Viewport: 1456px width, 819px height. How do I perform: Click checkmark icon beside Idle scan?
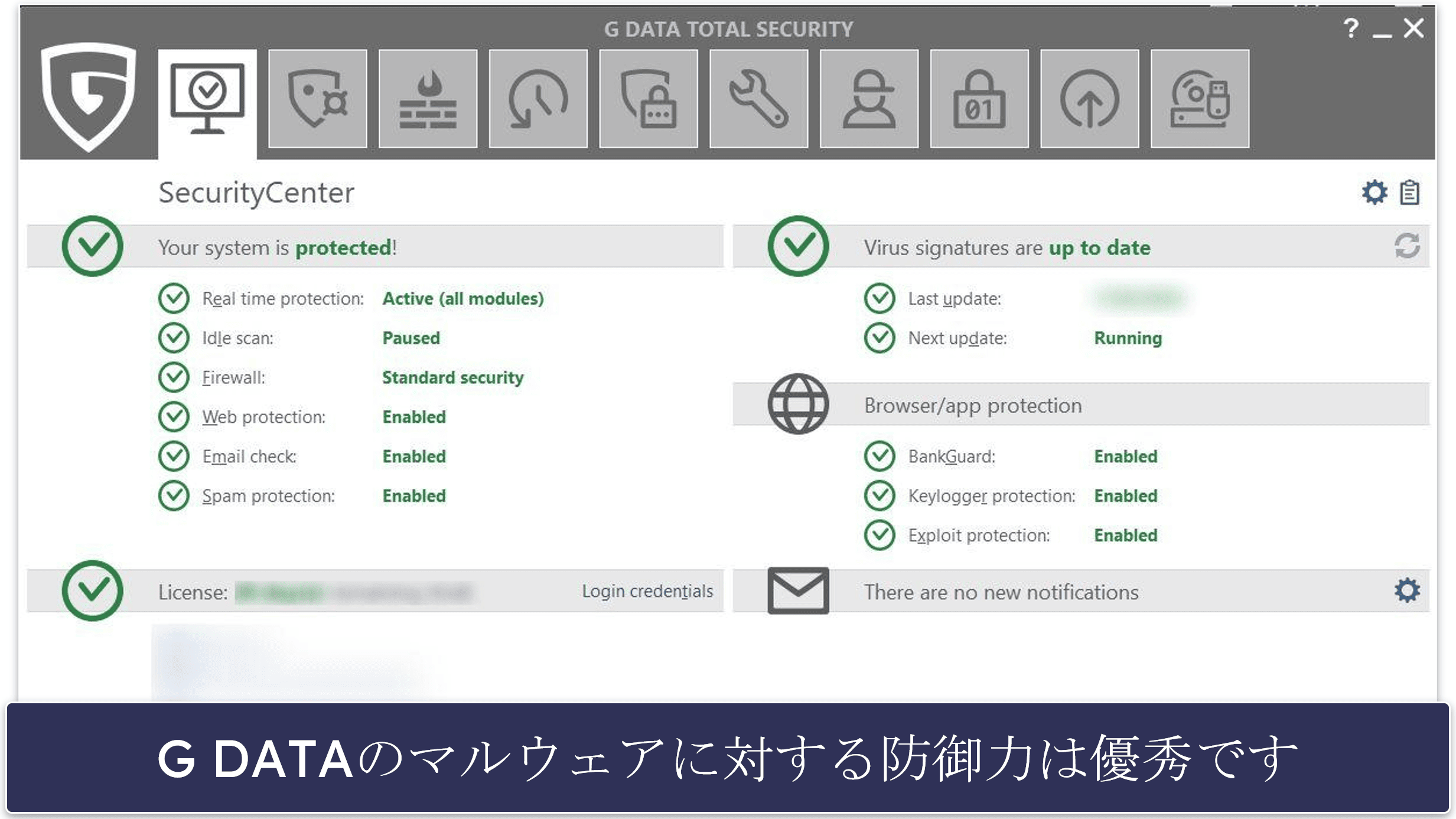click(174, 338)
